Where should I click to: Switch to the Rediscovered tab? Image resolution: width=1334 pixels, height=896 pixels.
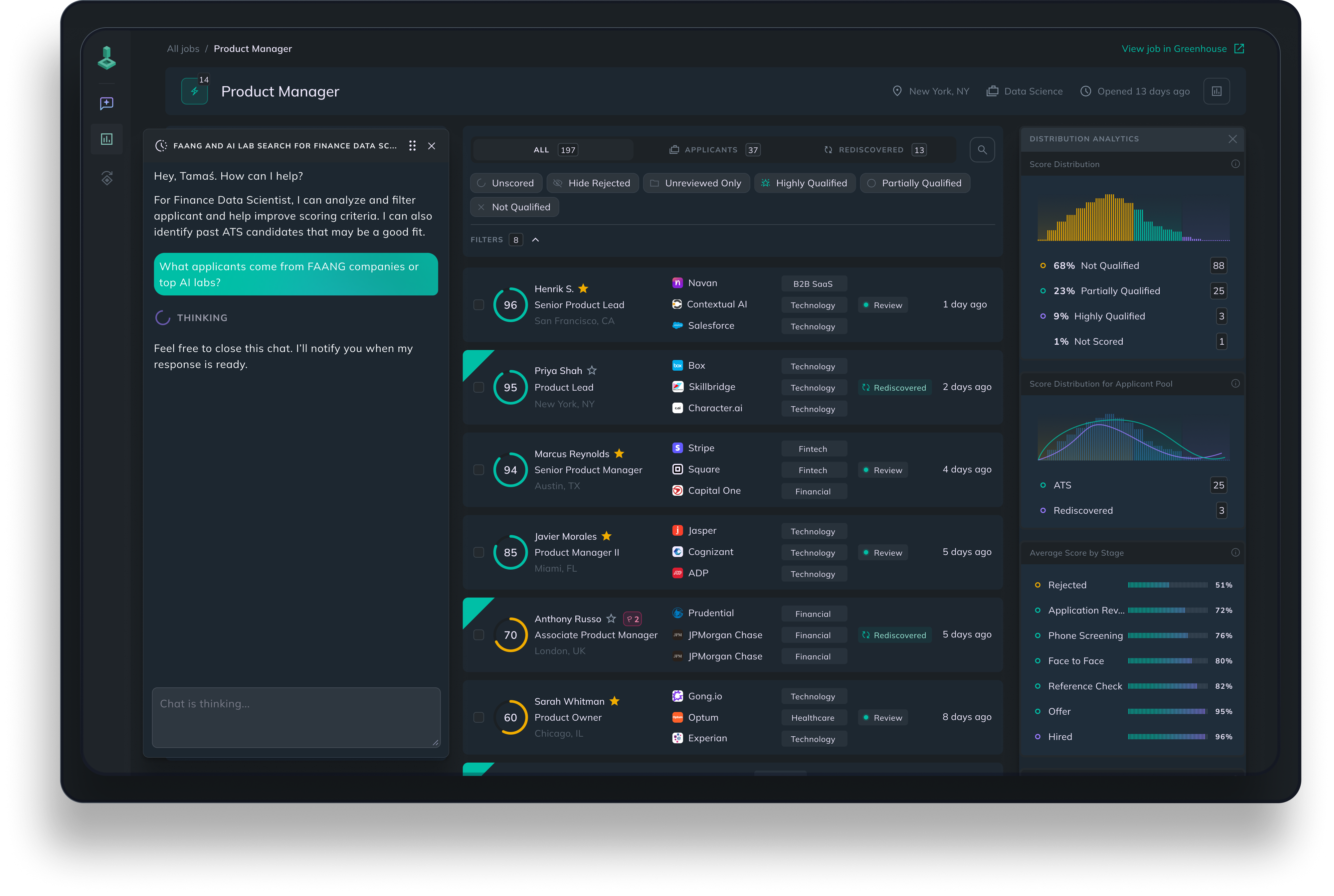click(x=874, y=150)
